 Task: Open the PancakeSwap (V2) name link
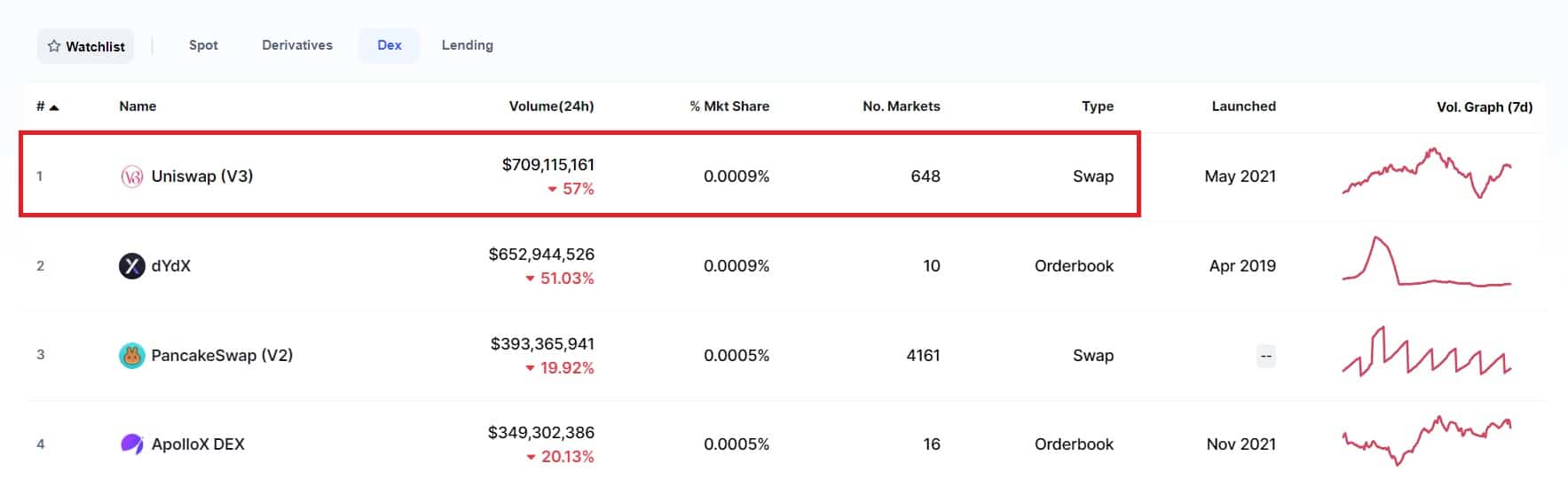point(222,356)
